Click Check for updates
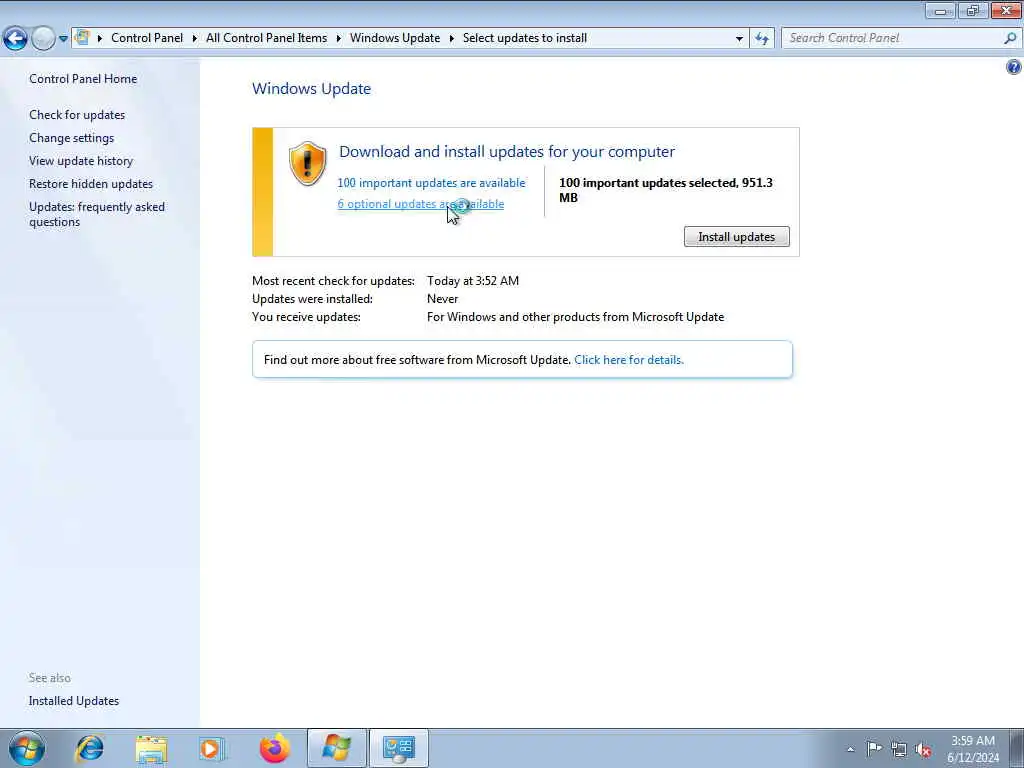 [77, 114]
